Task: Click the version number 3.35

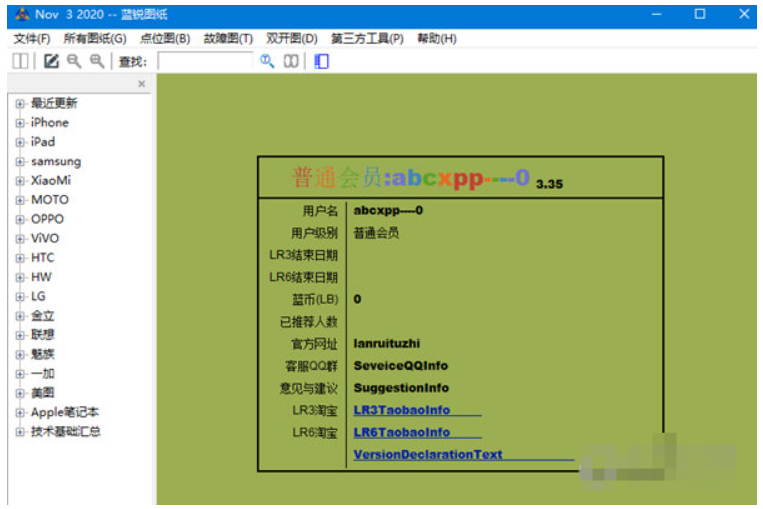Action: coord(549,184)
